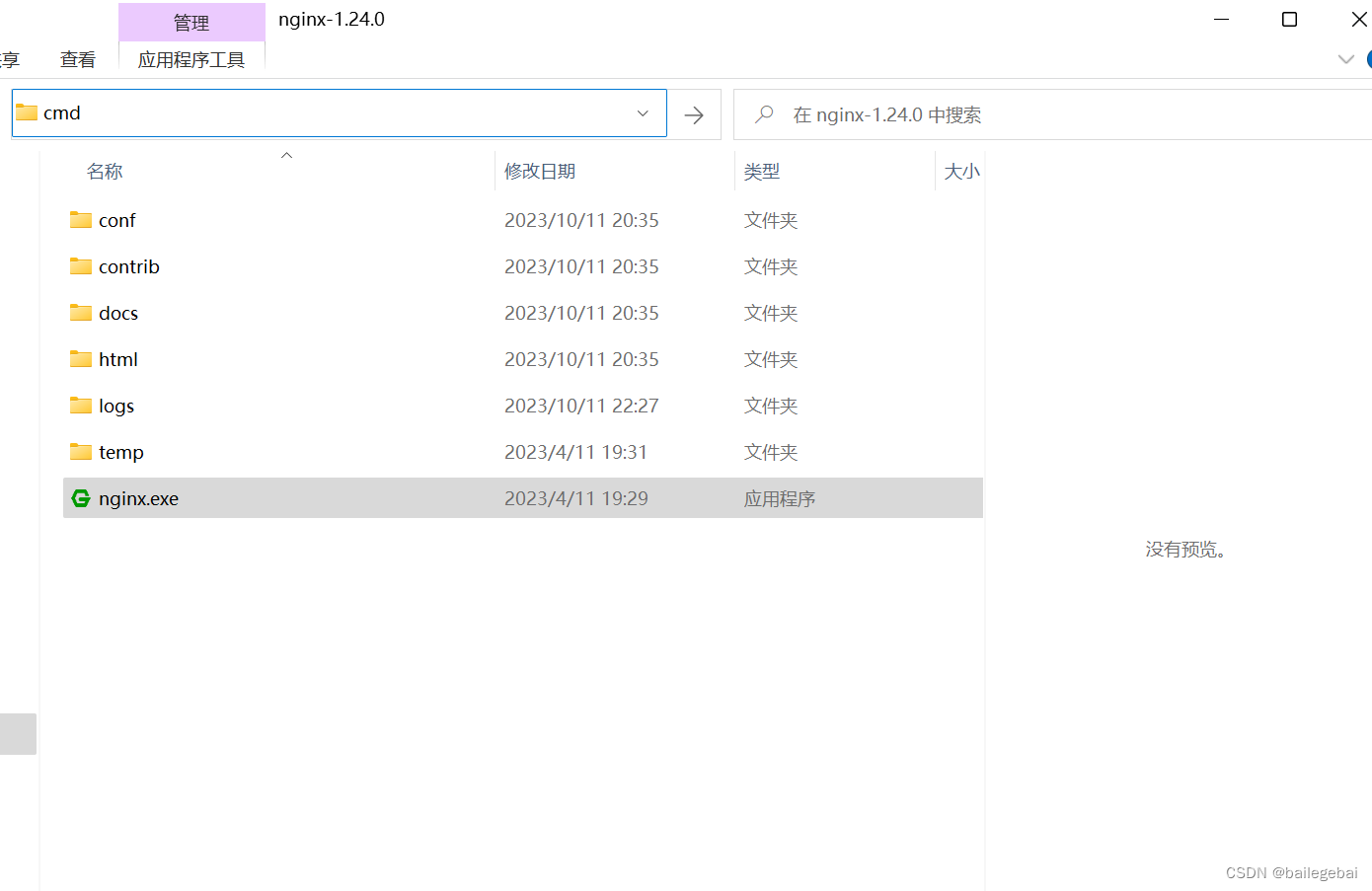This screenshot has width=1372, height=891.
Task: Open the address bar history dropdown
Action: point(643,113)
